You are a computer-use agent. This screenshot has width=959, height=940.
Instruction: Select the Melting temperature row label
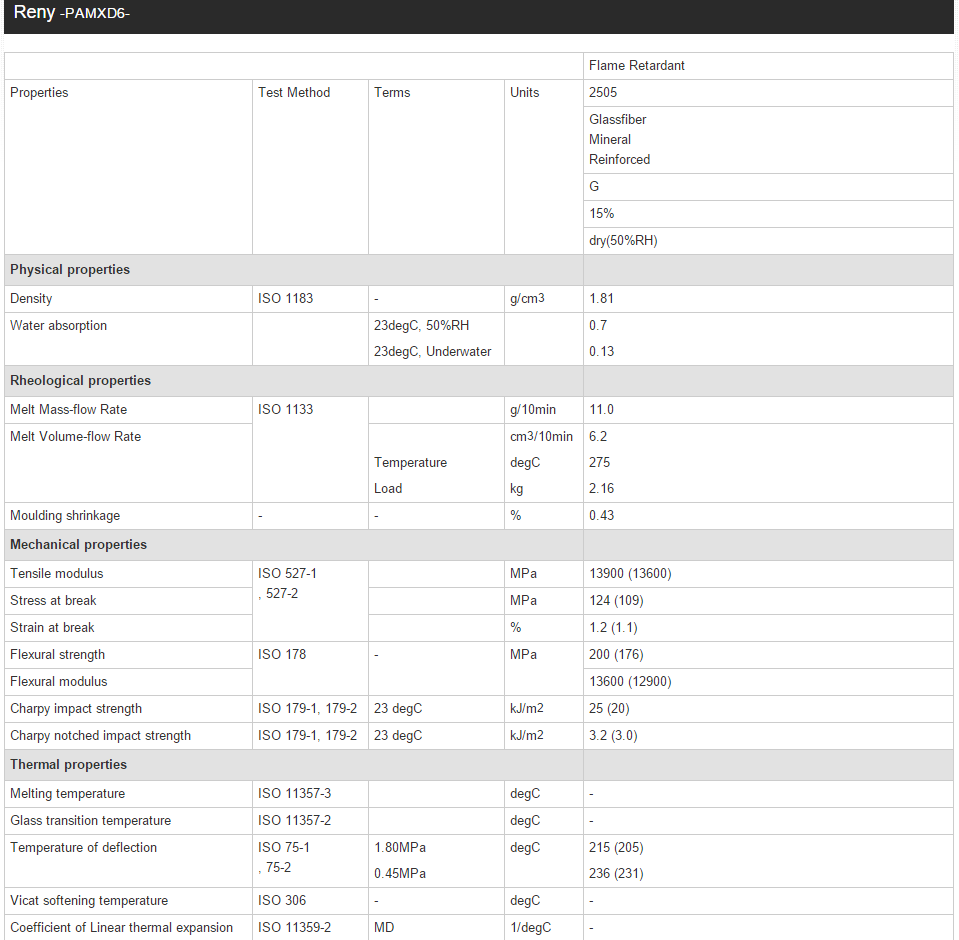coord(67,793)
